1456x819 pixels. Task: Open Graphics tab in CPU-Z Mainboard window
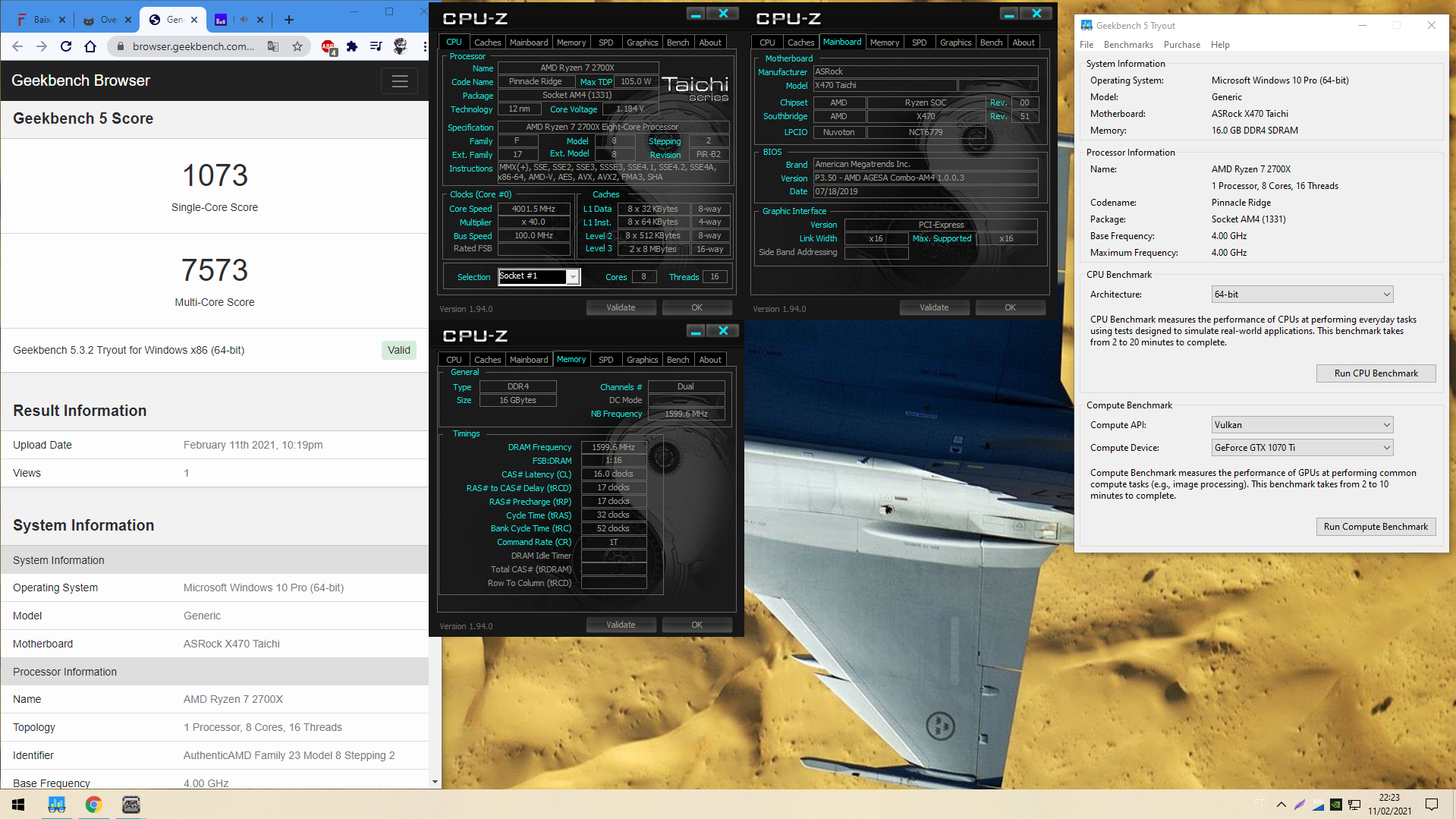955,43
